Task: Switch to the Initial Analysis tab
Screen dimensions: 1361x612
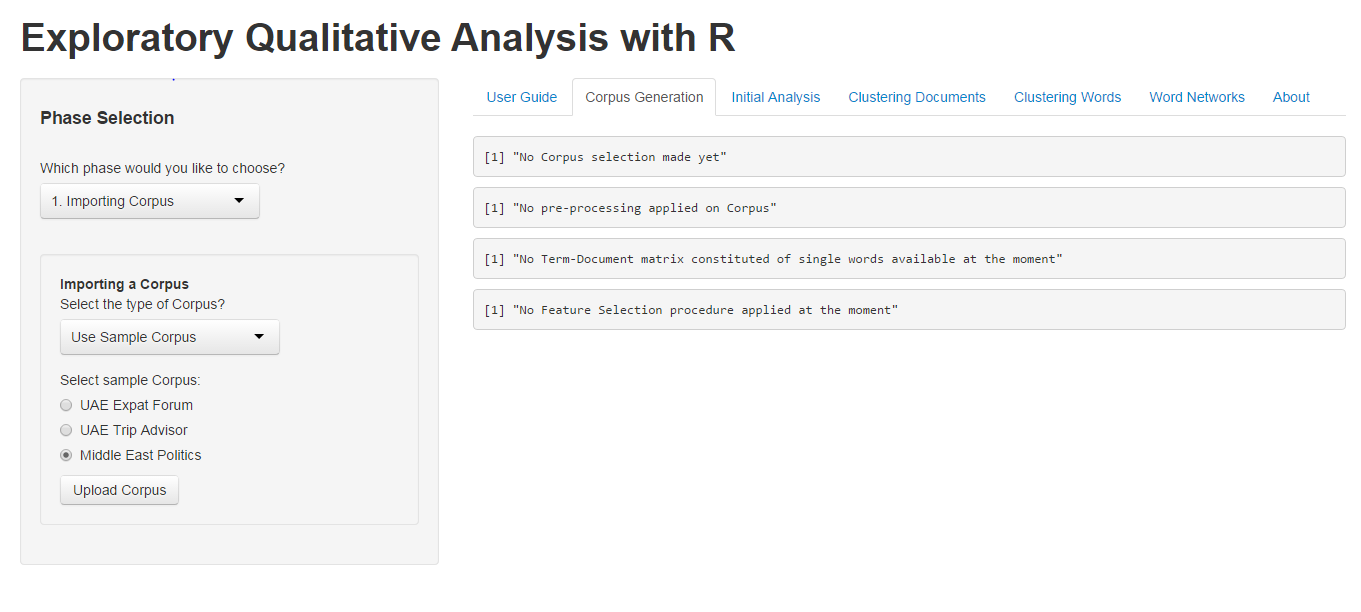Action: [x=775, y=97]
